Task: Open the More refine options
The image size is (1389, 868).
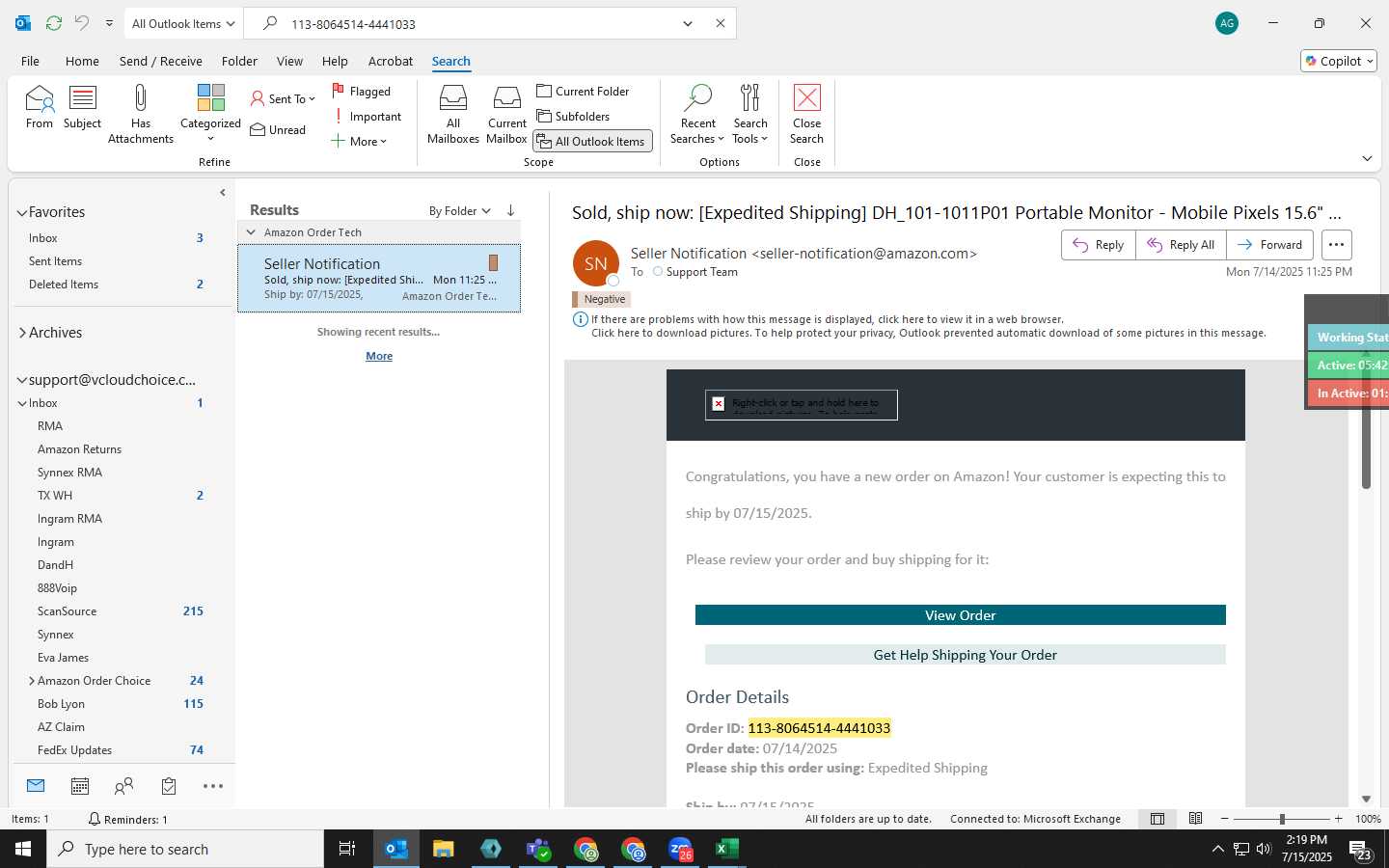Action: point(359,141)
